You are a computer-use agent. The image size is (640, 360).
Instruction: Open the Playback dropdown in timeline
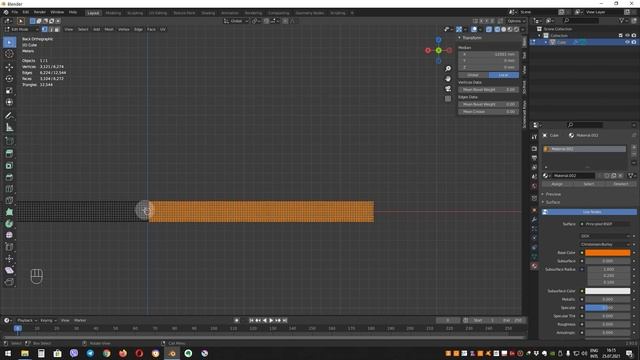pyautogui.click(x=27, y=320)
